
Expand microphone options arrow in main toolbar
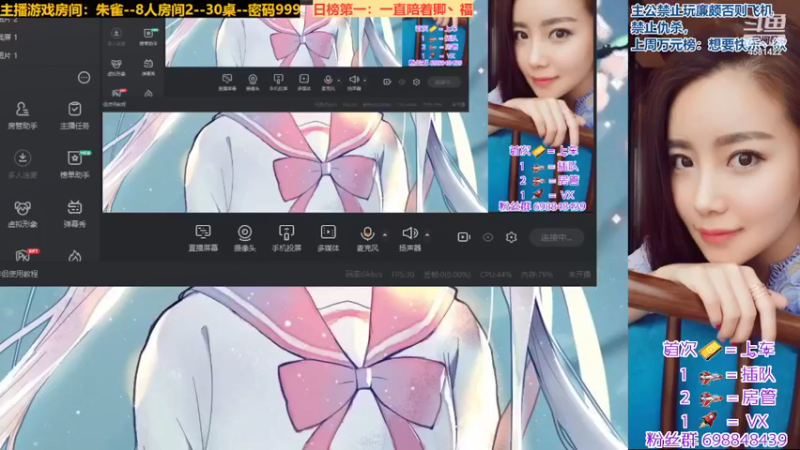tap(385, 235)
